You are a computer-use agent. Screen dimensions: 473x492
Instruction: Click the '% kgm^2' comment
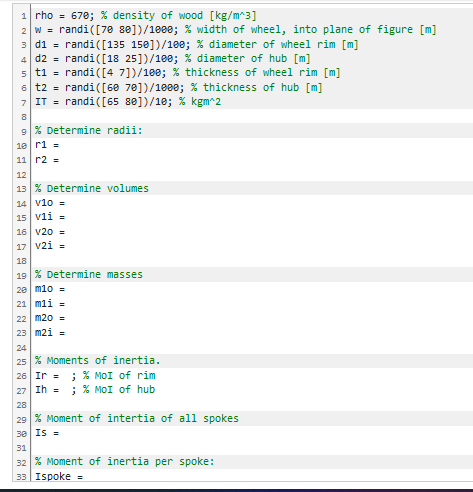click(200, 102)
